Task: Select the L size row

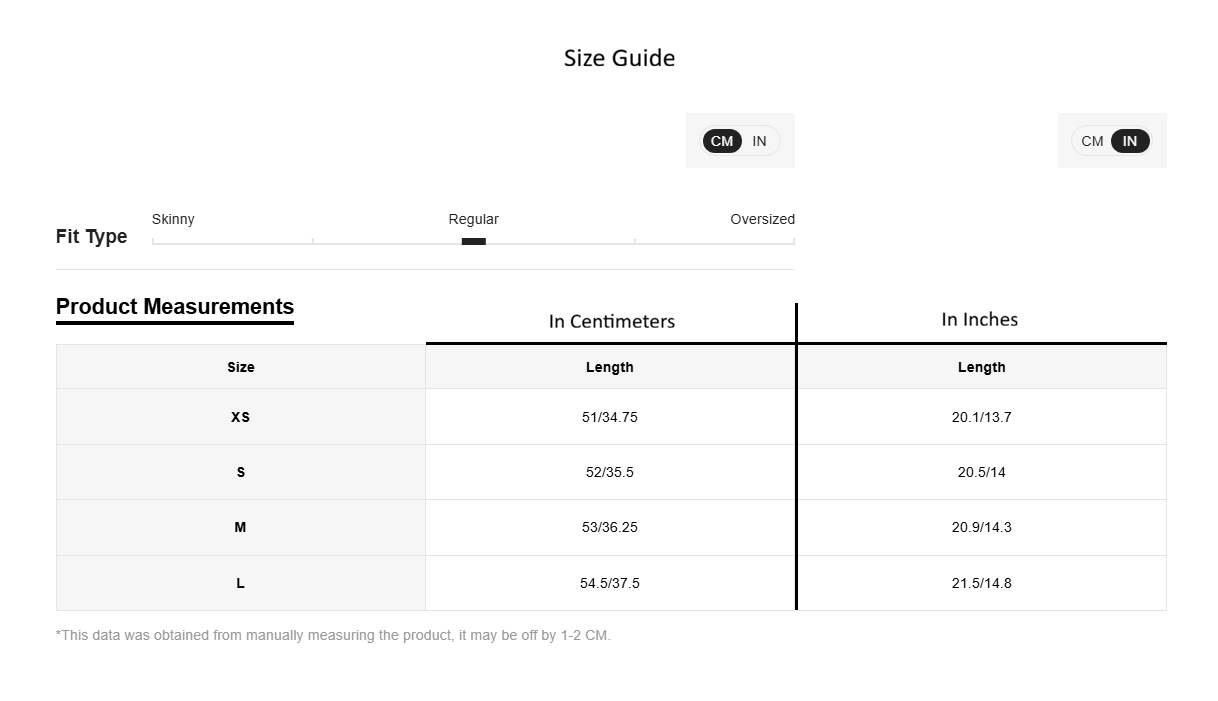Action: (x=611, y=583)
